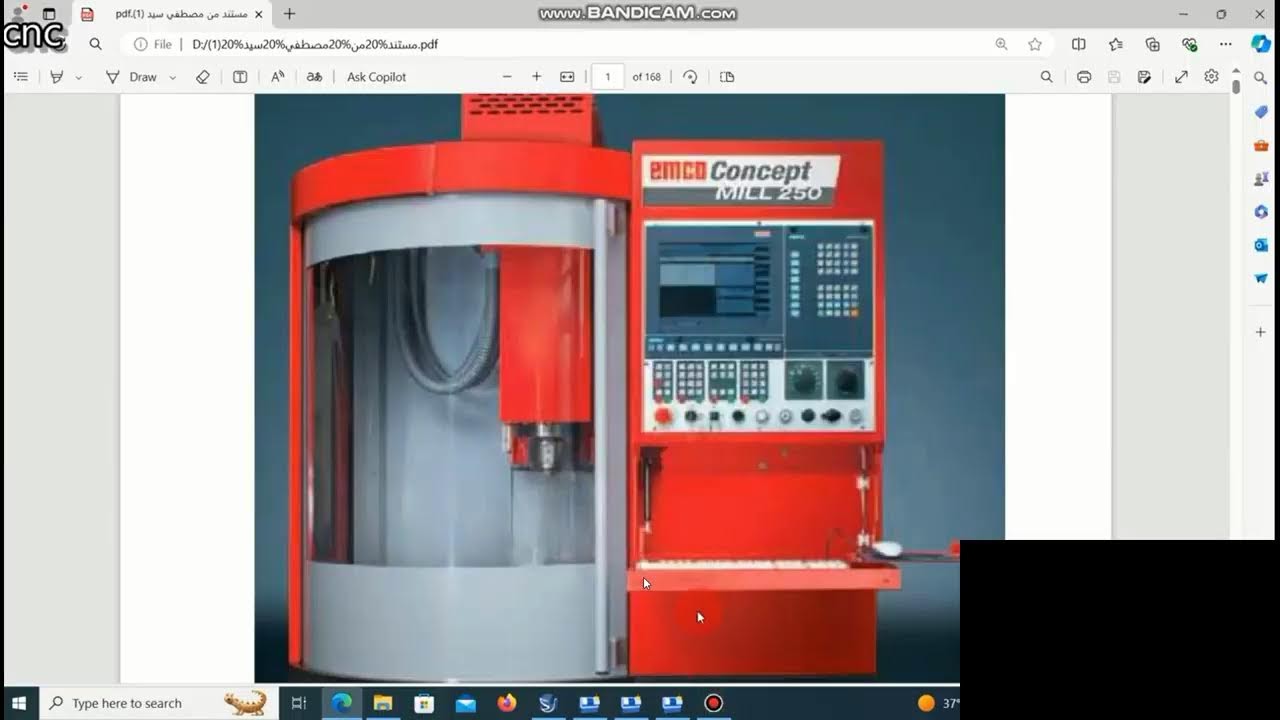Rotate the PDF page
Screen dimensions: 1280x720
click(690, 77)
